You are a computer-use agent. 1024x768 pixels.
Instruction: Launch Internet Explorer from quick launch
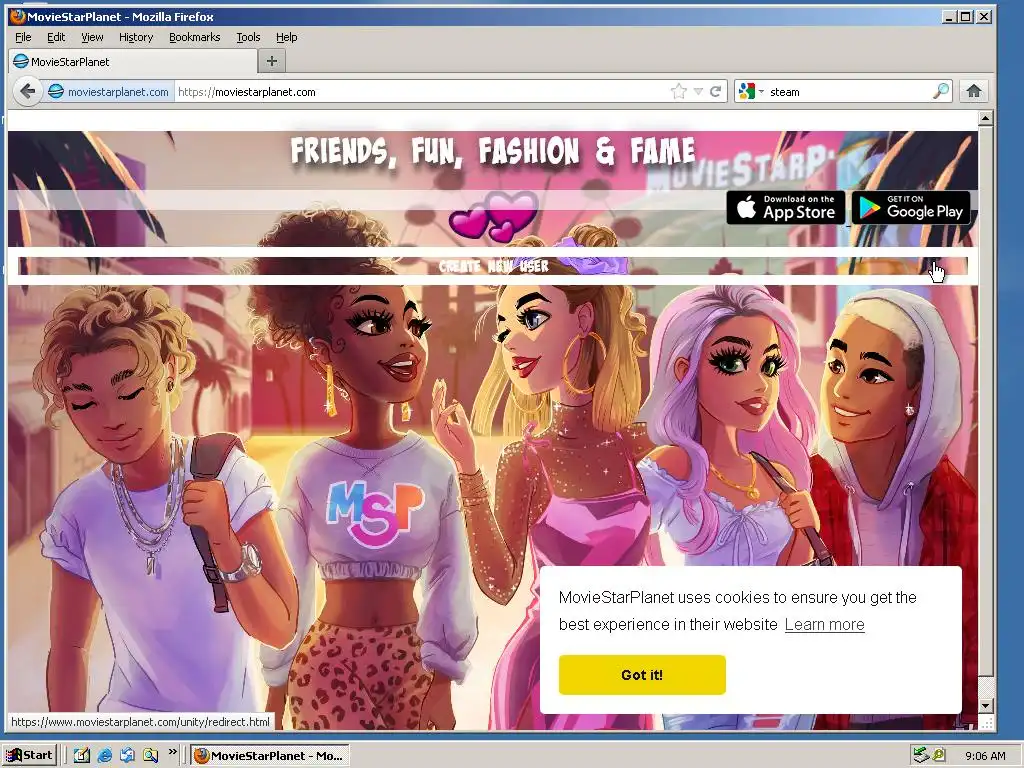click(104, 755)
